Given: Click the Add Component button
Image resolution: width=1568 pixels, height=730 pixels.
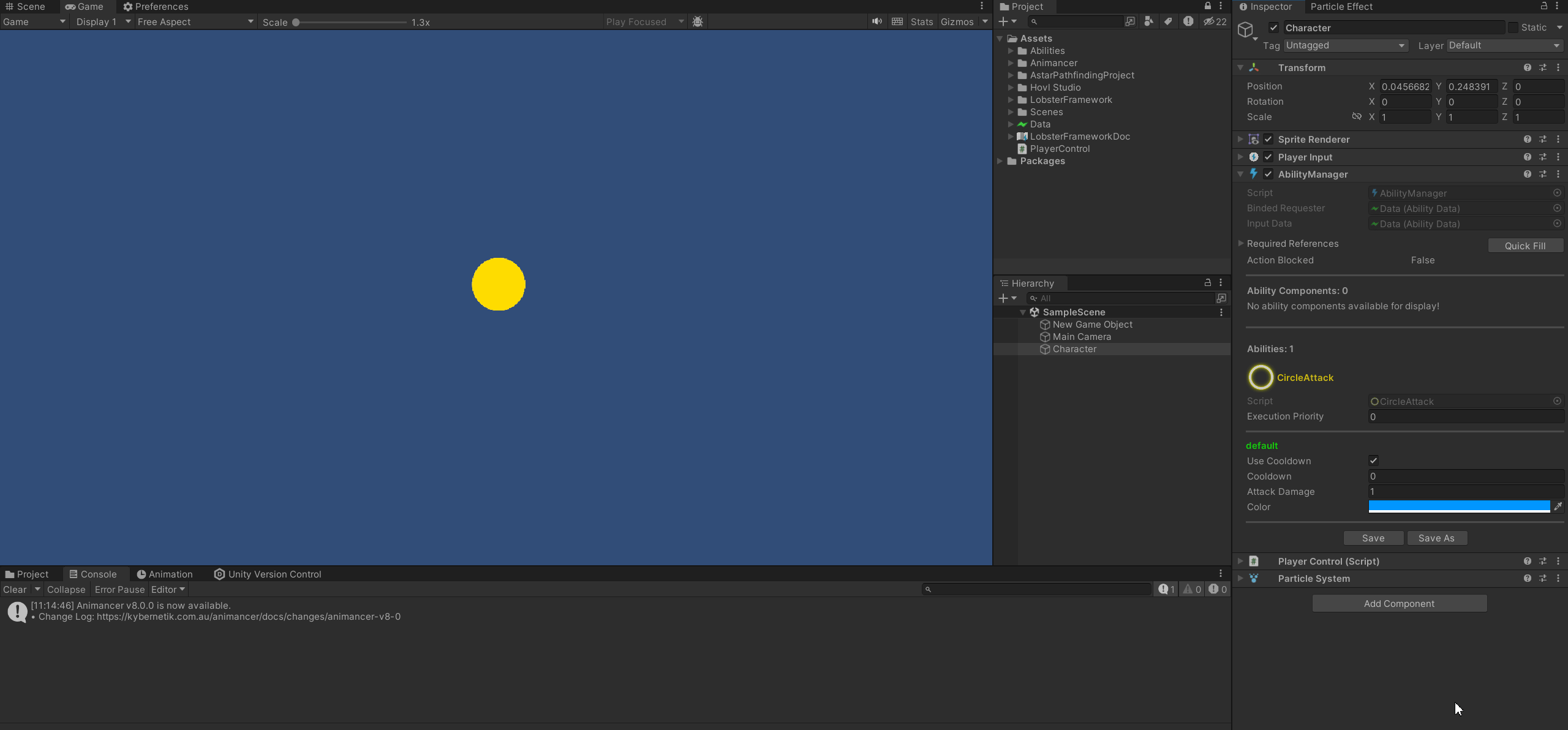Looking at the screenshot, I should pyautogui.click(x=1399, y=603).
